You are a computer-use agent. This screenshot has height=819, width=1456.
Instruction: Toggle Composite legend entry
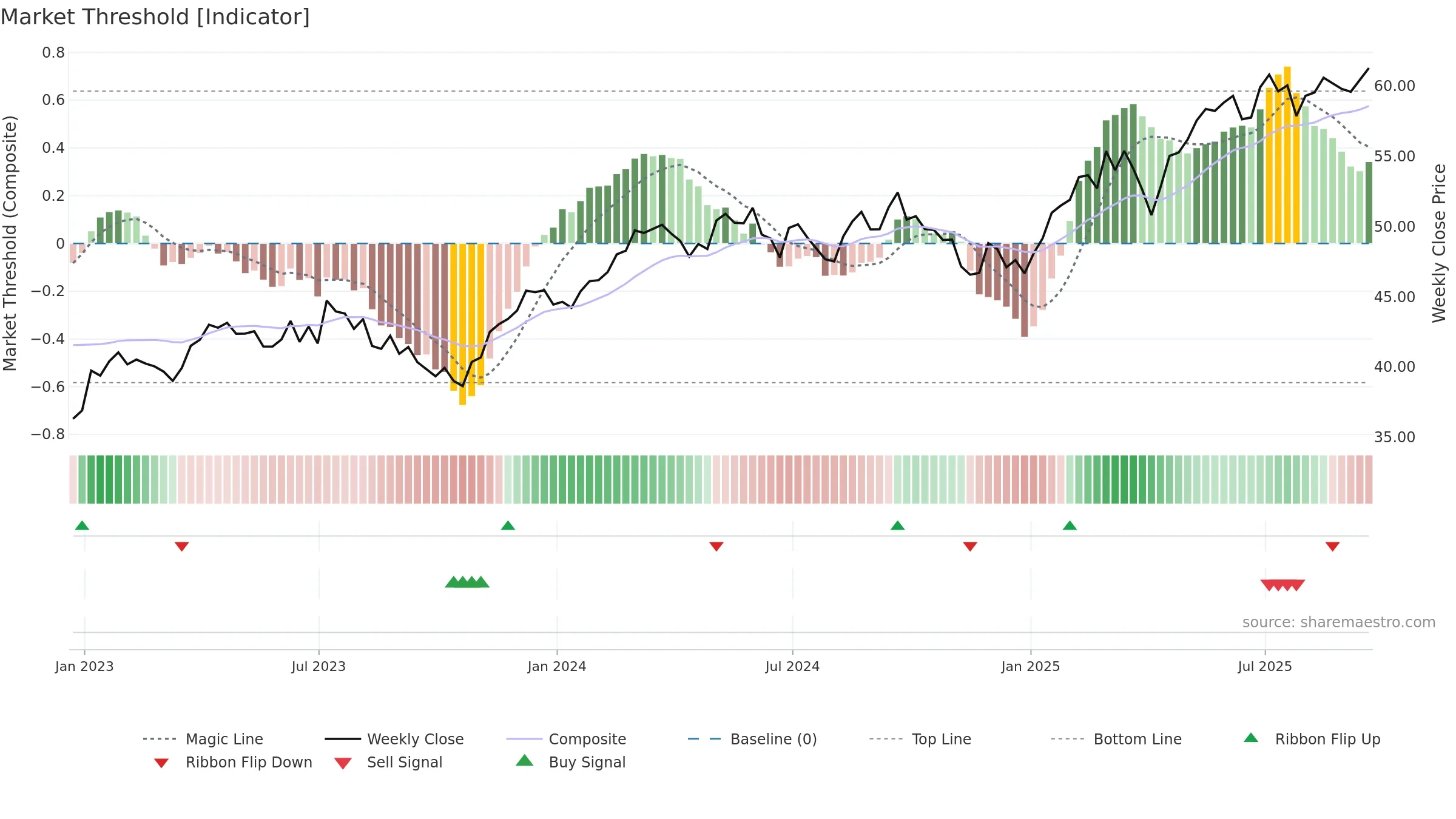click(566, 739)
